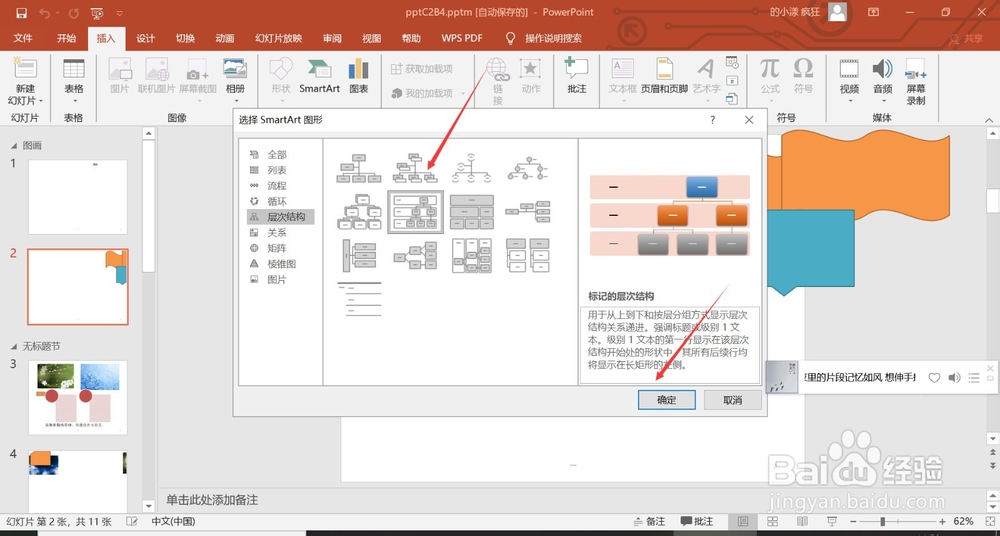Open the 视图 ribbon tab

click(372, 38)
